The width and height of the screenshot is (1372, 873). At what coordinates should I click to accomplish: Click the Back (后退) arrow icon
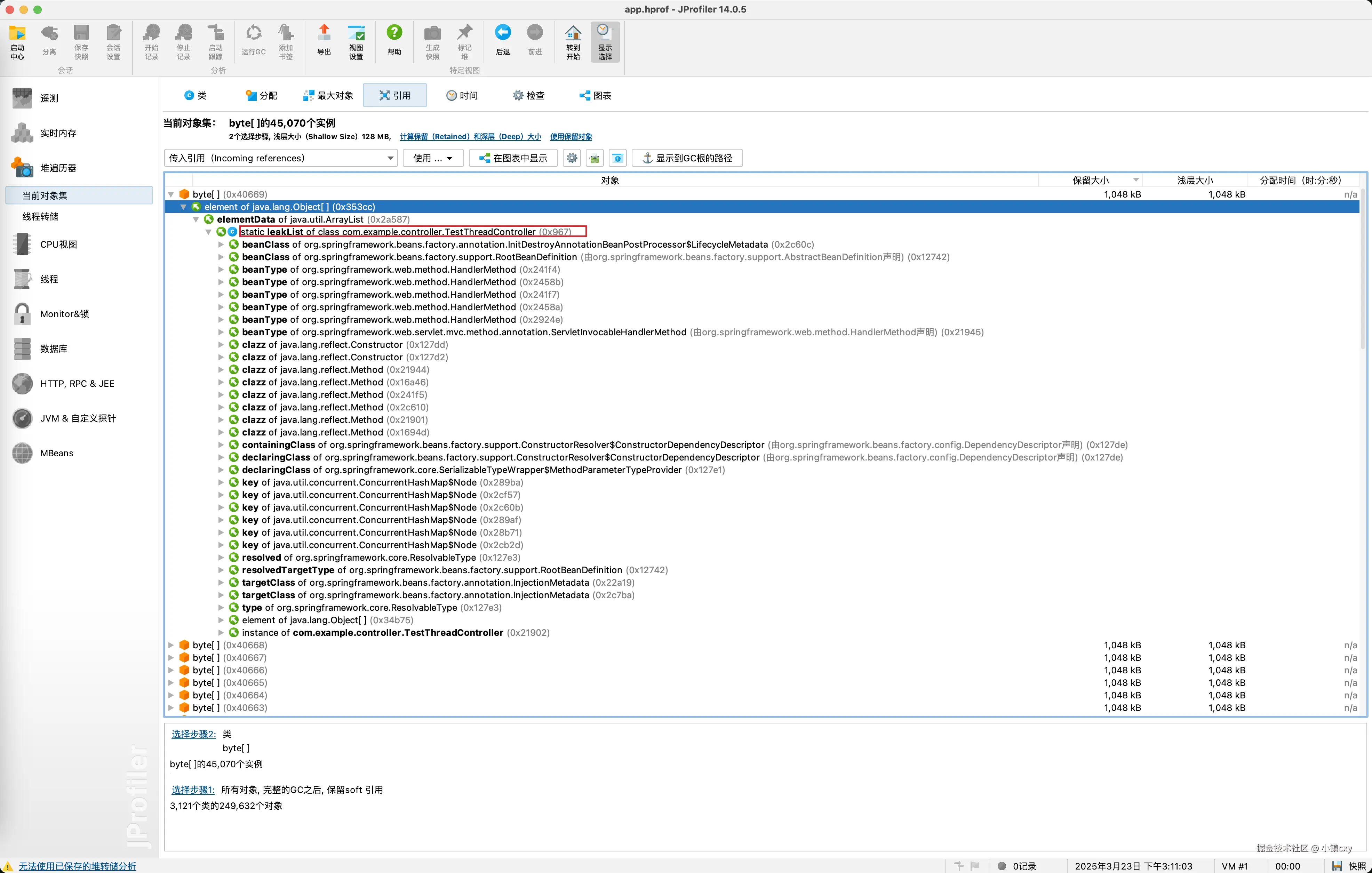pos(502,40)
